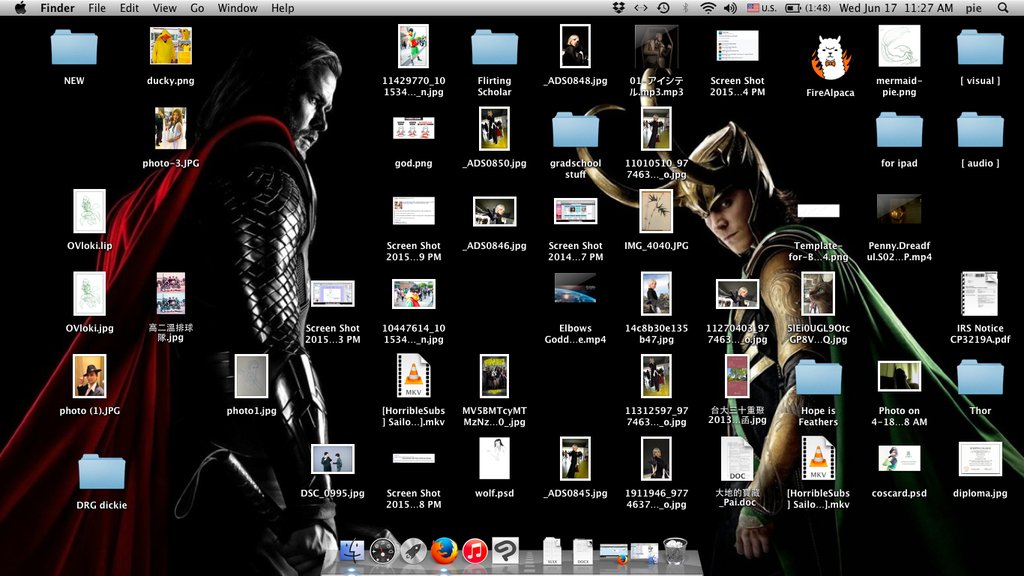The image size is (1024, 576).
Task: Click the Bluetooth status icon
Action: [685, 8]
